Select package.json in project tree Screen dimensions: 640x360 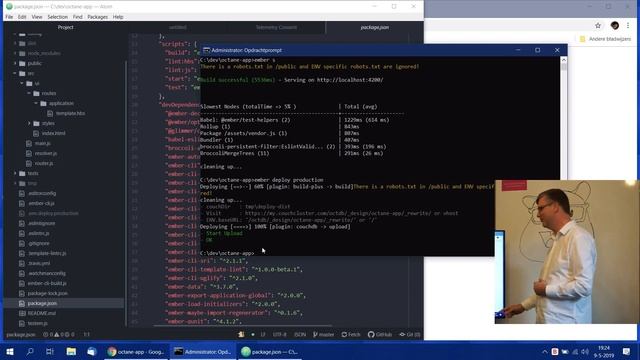tap(42, 303)
